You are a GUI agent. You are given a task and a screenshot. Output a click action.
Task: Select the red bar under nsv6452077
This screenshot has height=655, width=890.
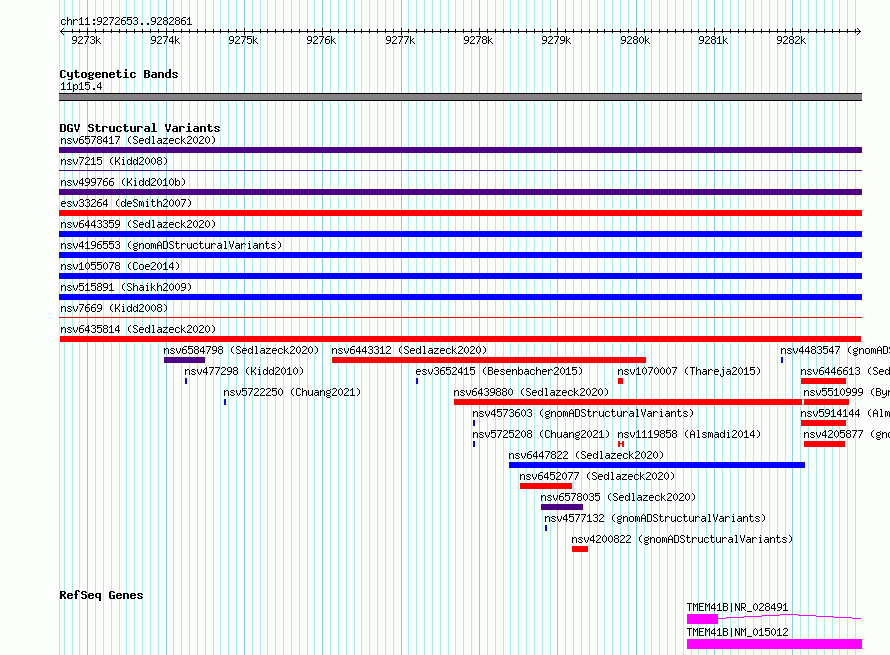(546, 486)
